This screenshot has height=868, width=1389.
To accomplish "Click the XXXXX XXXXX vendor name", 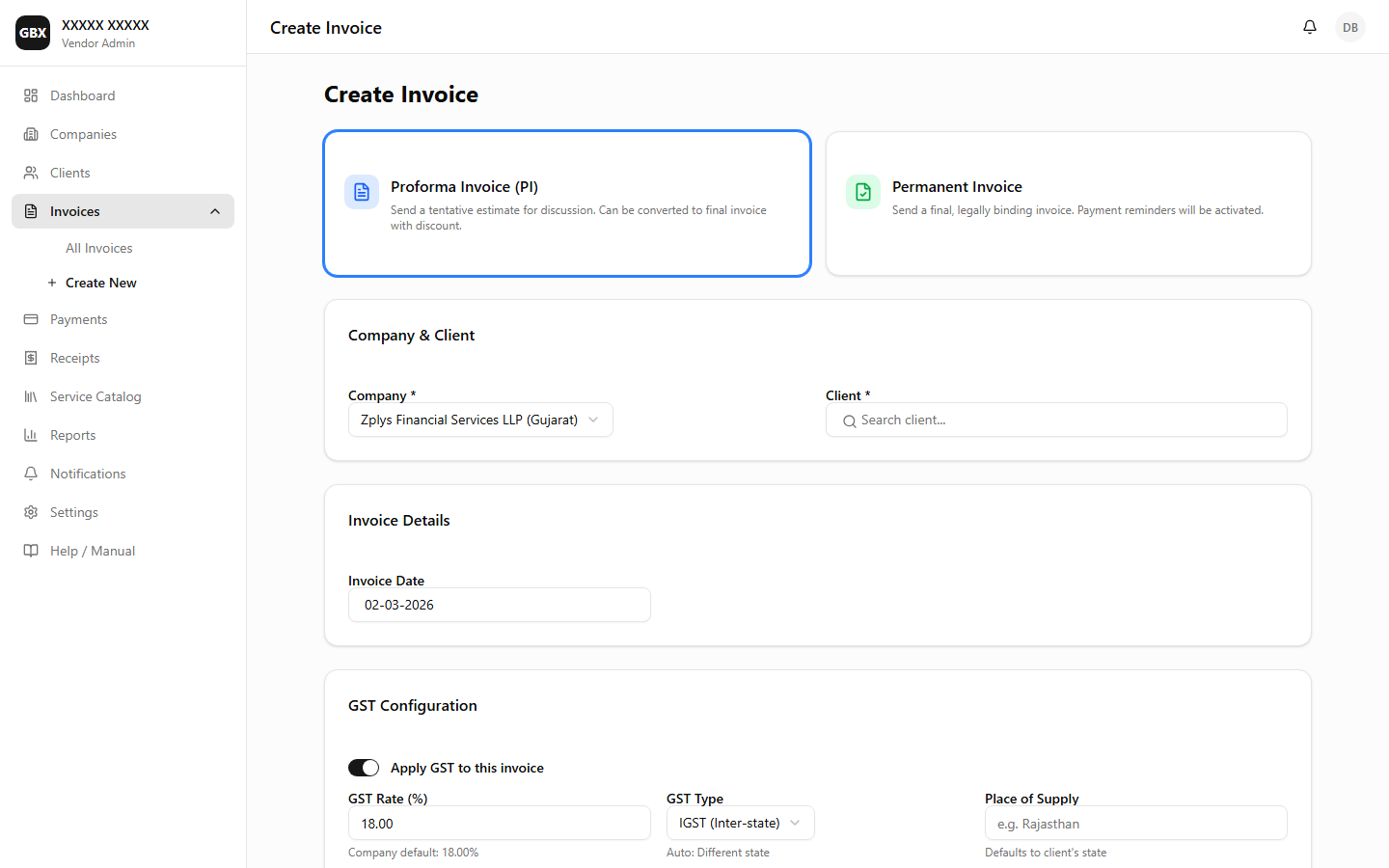I will click(105, 25).
